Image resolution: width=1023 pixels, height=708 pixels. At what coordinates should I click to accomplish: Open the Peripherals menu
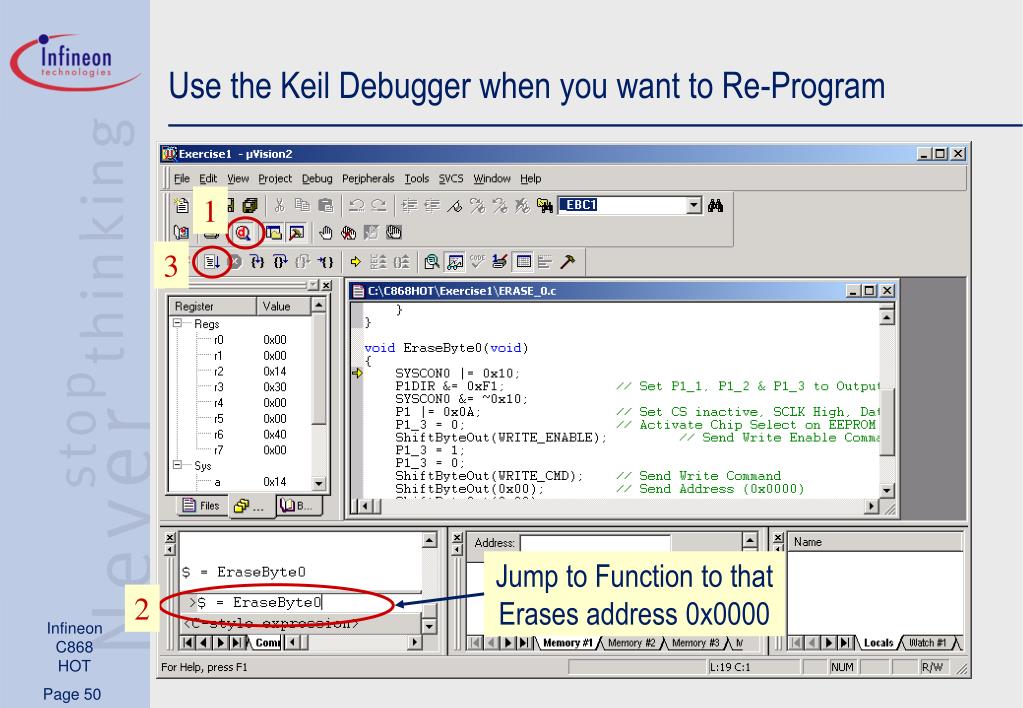click(x=368, y=179)
